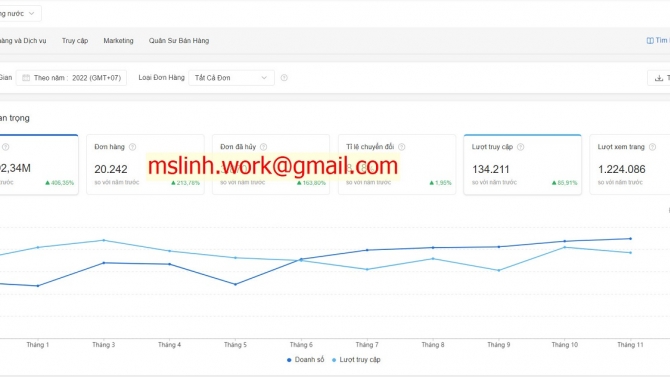The image size is (670, 377).
Task: Click calendar icon in date field
Action: 26,78
